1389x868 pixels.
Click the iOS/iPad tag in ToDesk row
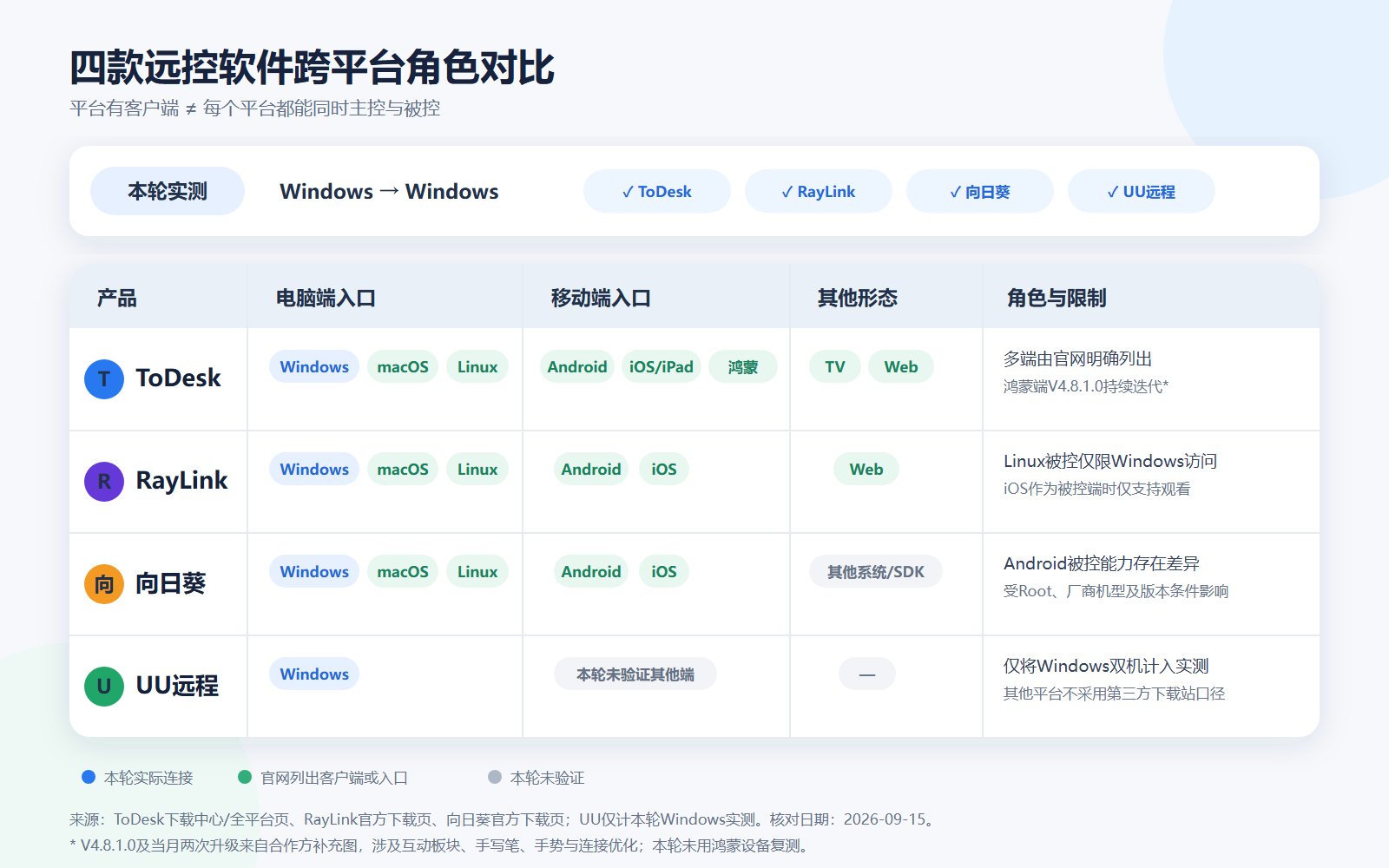[662, 366]
